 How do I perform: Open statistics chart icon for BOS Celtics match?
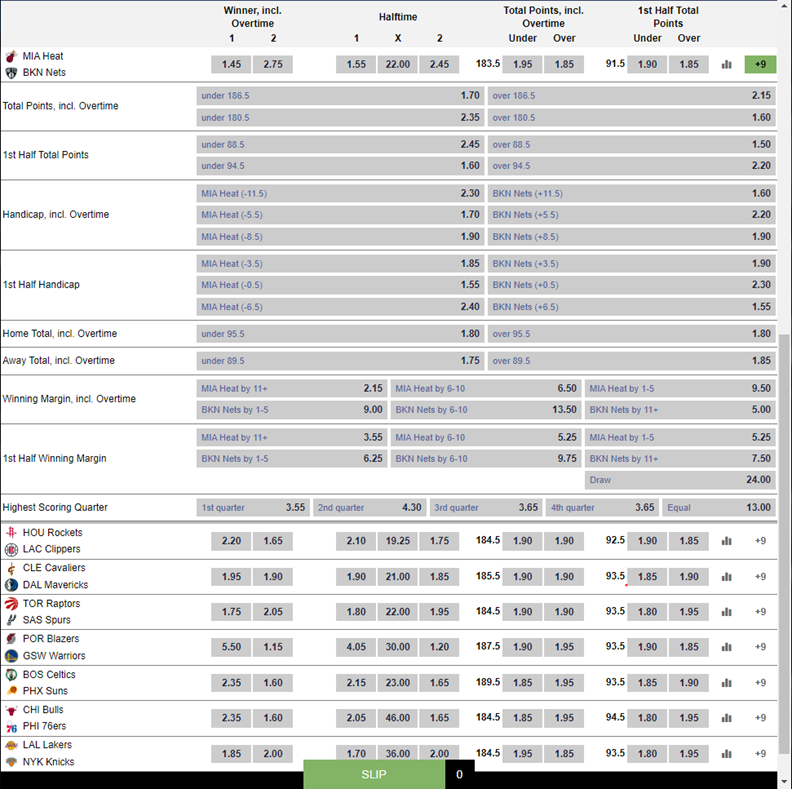tap(726, 683)
